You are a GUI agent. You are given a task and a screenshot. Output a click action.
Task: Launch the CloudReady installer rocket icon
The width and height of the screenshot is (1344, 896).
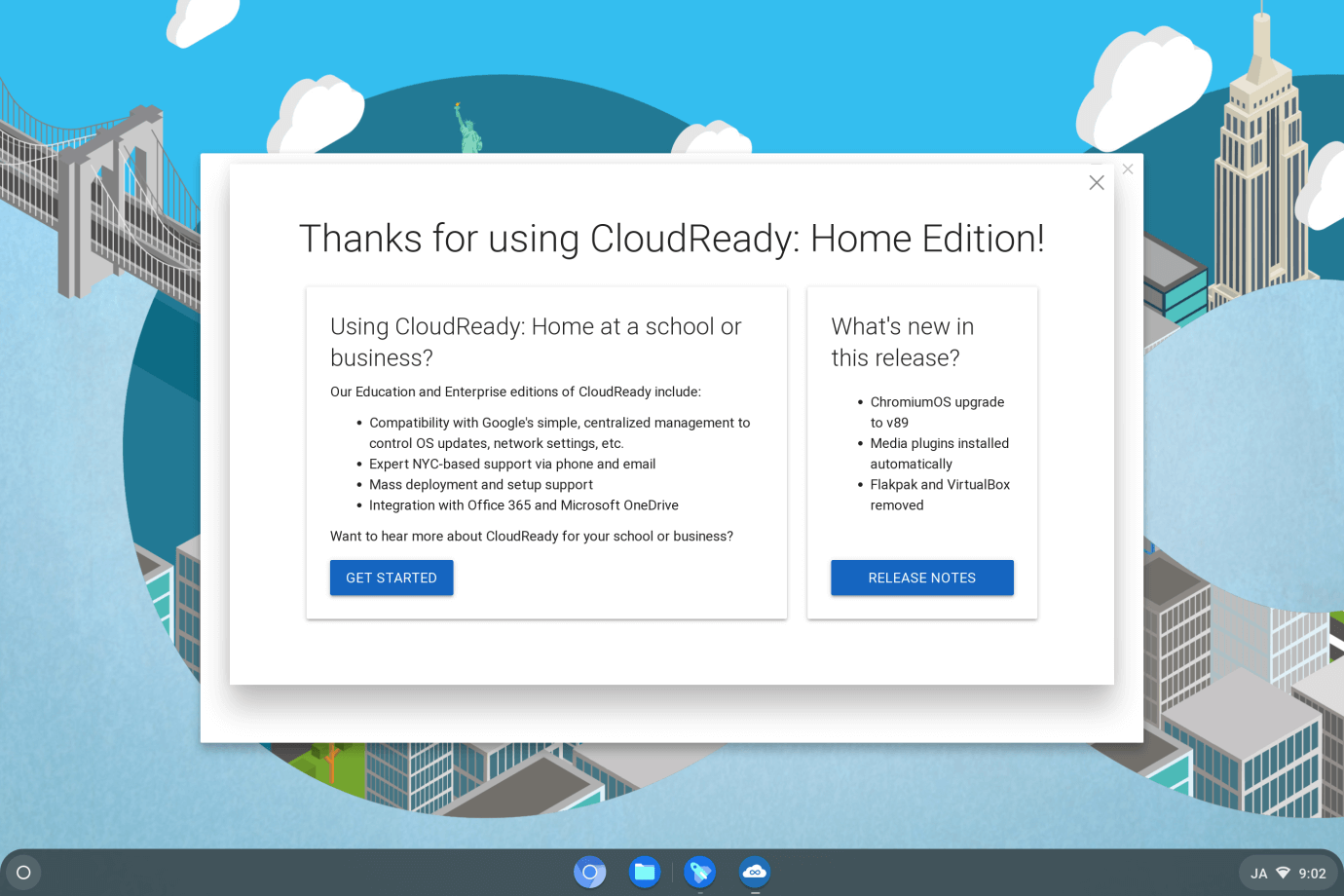[699, 872]
